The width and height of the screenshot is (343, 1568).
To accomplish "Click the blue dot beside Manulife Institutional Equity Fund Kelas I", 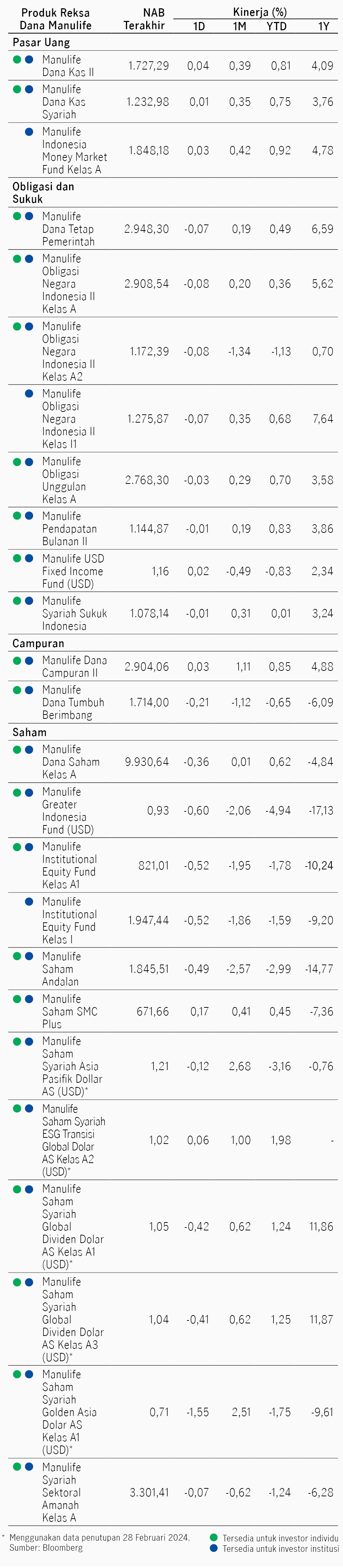I will 28,901.
